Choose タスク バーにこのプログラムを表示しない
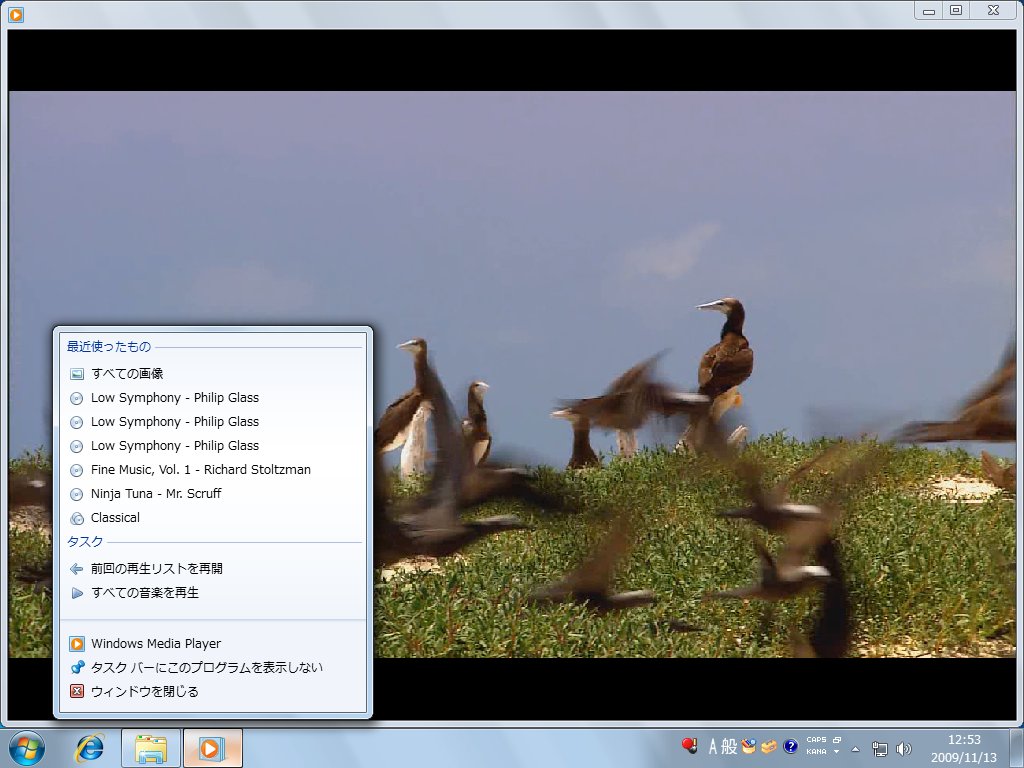Screen dimensions: 1024x768 213,667
